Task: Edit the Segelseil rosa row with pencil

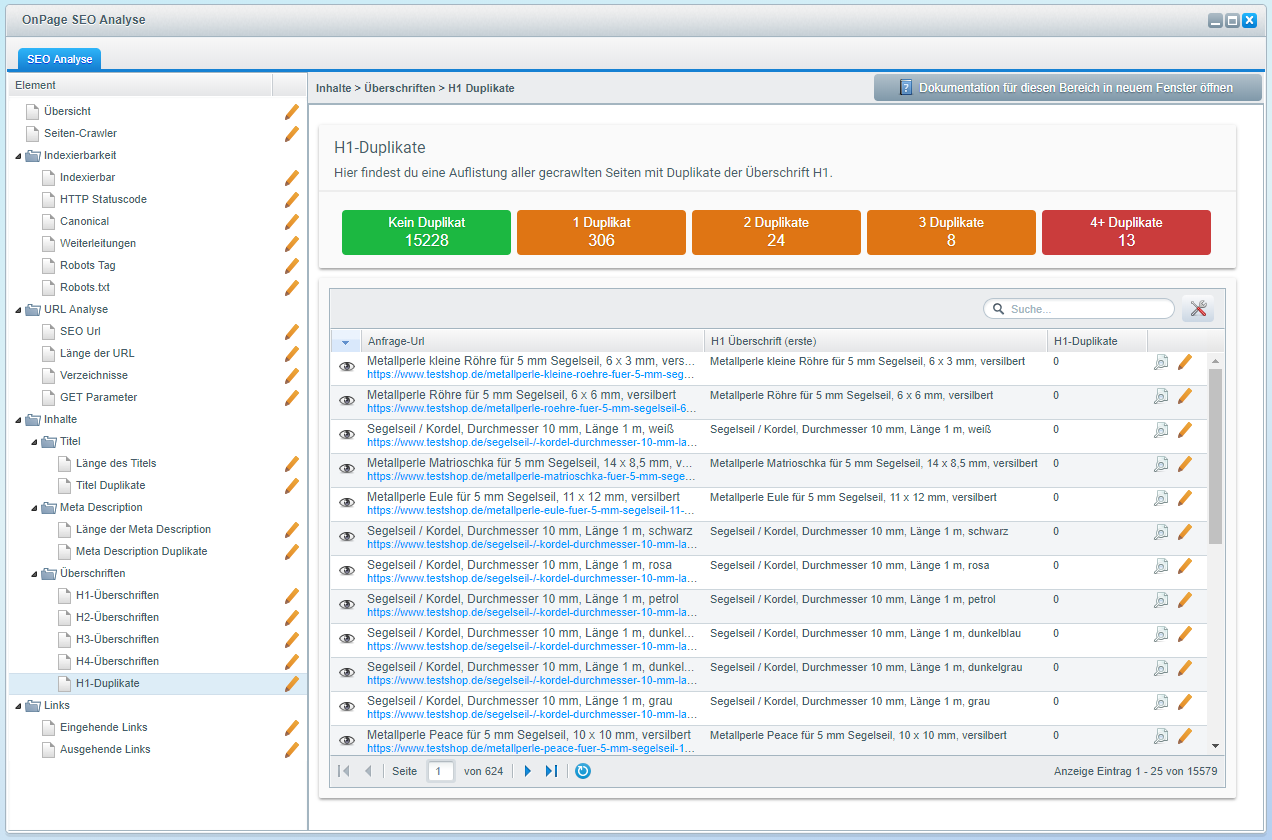Action: 1185,566
